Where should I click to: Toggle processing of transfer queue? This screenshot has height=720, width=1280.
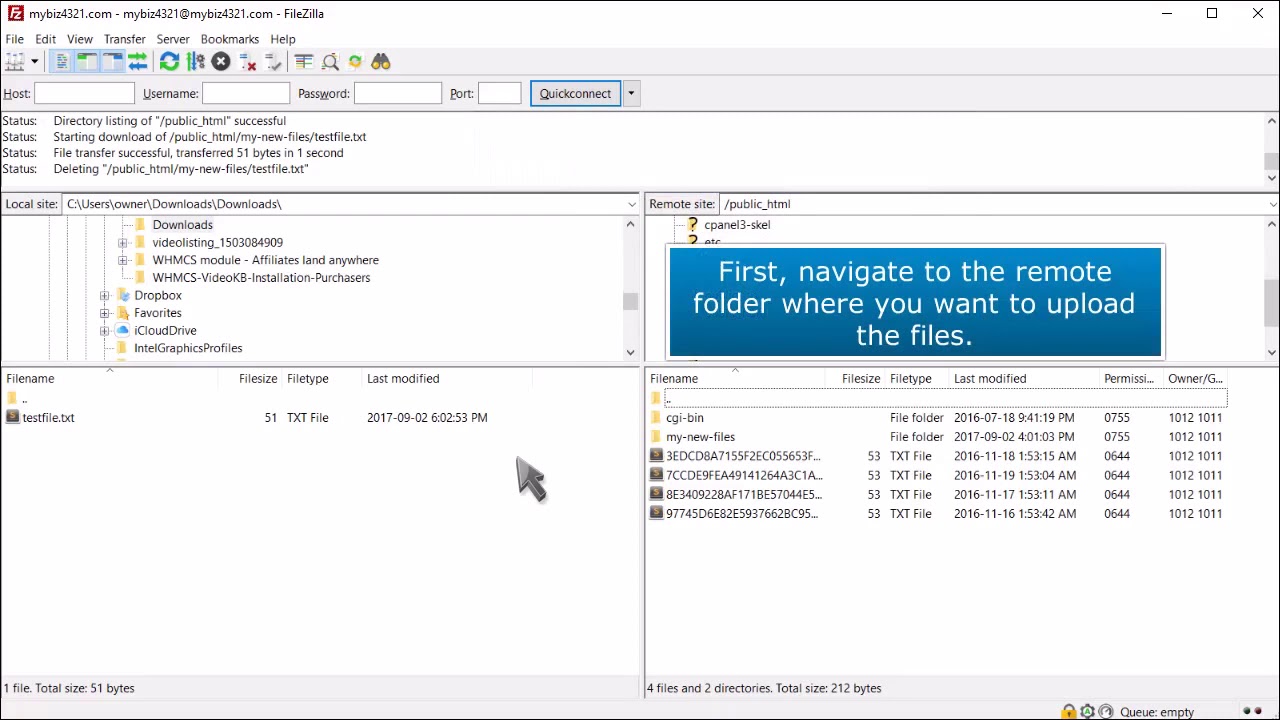(x=195, y=62)
